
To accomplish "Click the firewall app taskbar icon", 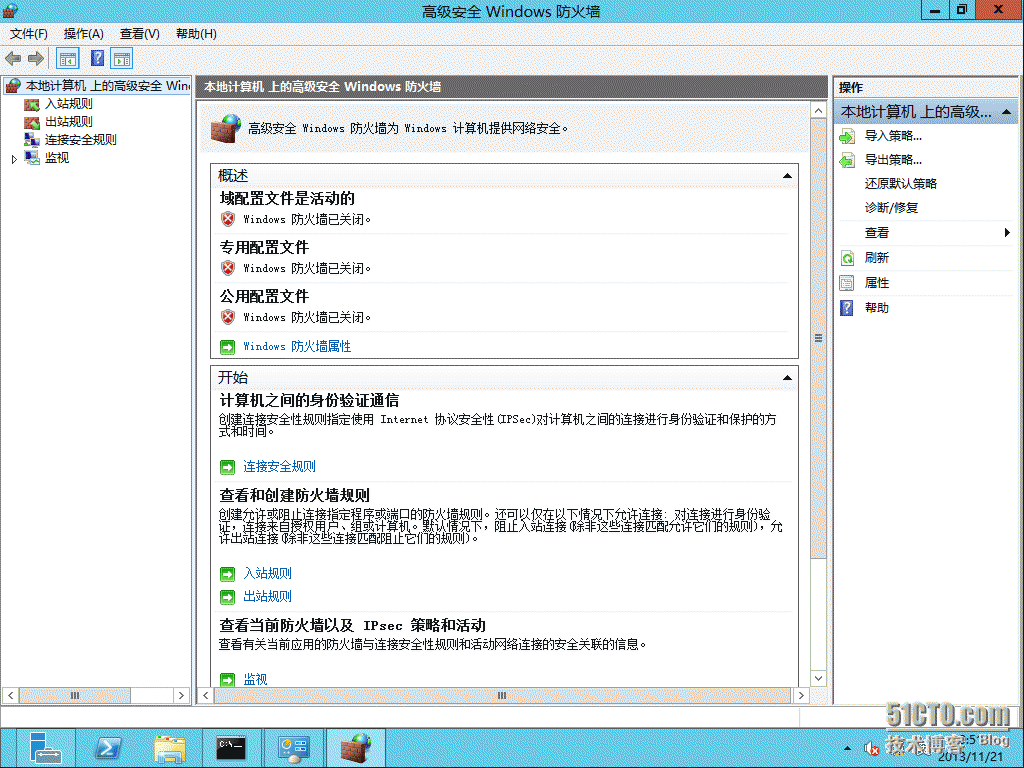I will (355, 748).
